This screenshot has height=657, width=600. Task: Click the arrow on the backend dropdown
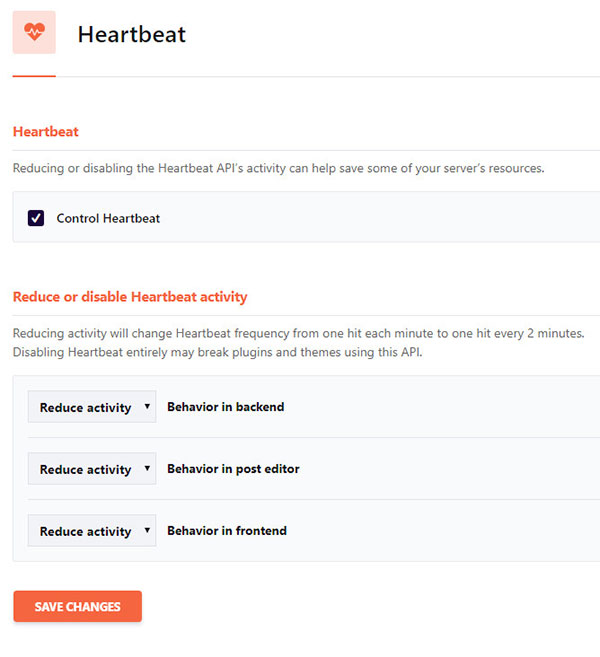pos(147,407)
